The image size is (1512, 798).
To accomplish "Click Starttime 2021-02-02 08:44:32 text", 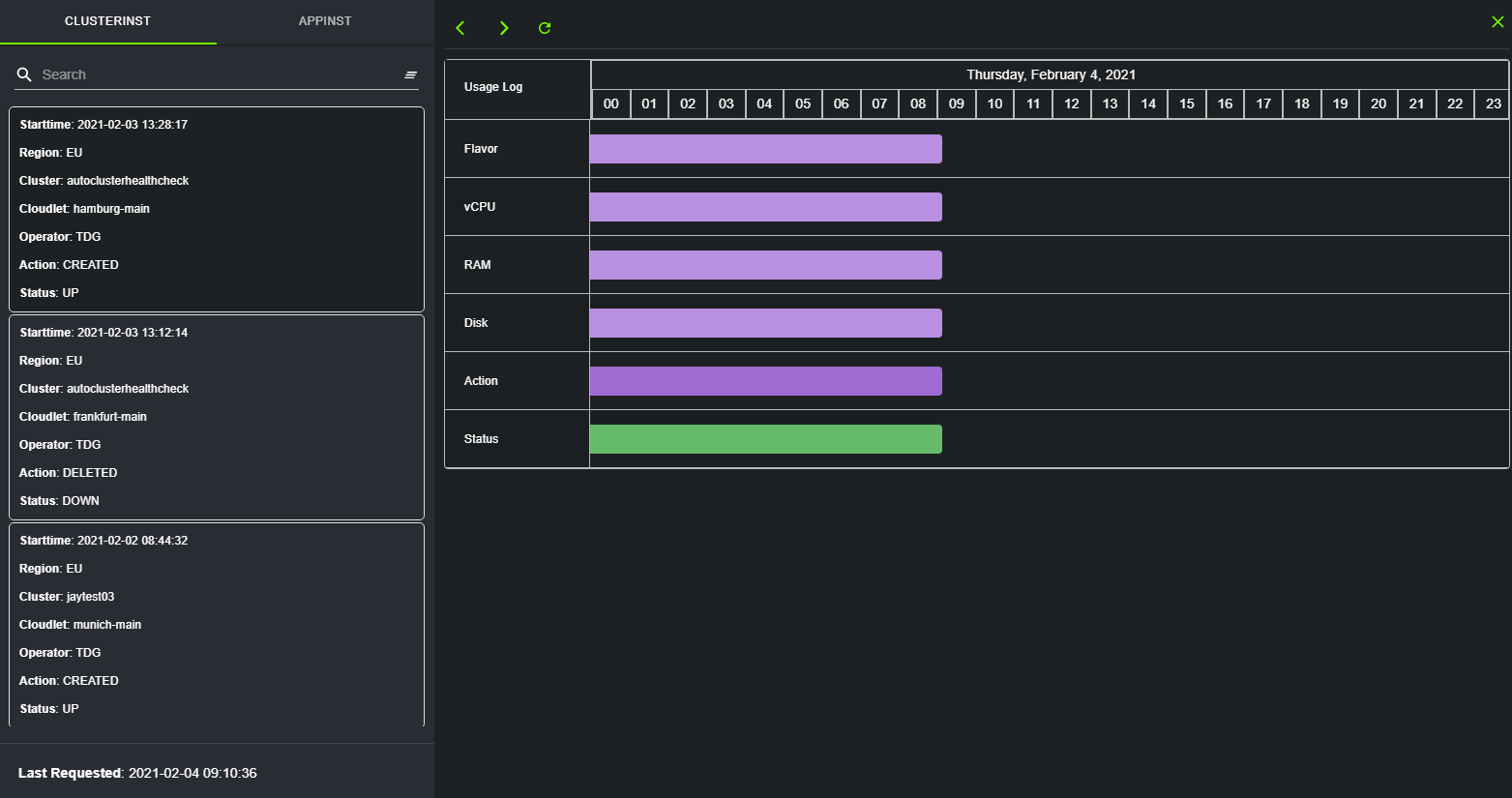I will click(x=104, y=541).
